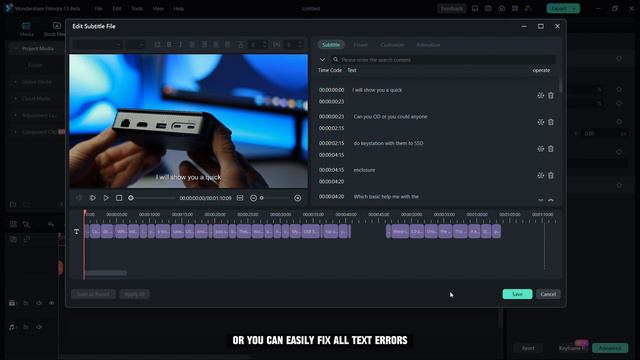The height and width of the screenshot is (360, 640).
Task: Click the Apply All button
Action: tap(134, 294)
